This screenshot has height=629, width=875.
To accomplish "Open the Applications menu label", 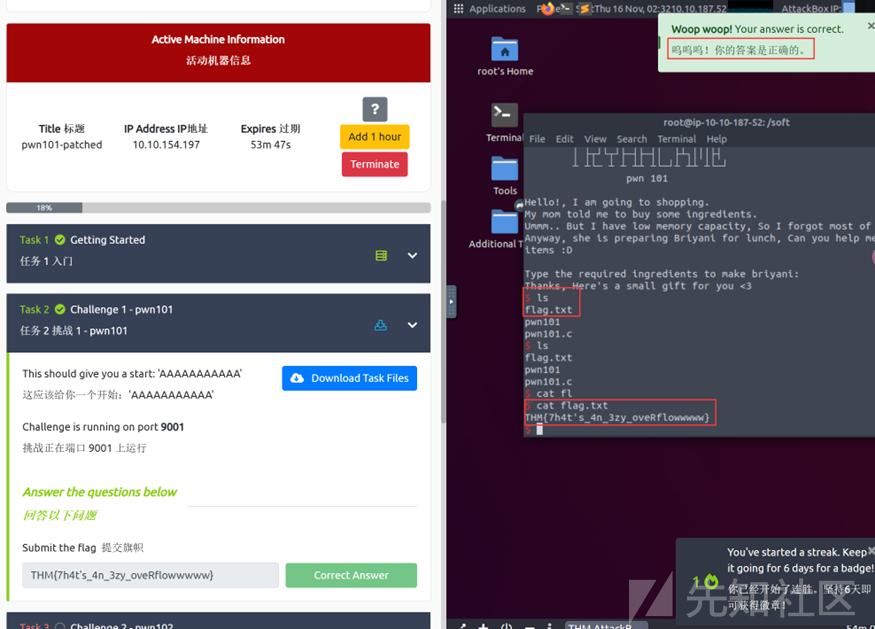I will tap(497, 8).
